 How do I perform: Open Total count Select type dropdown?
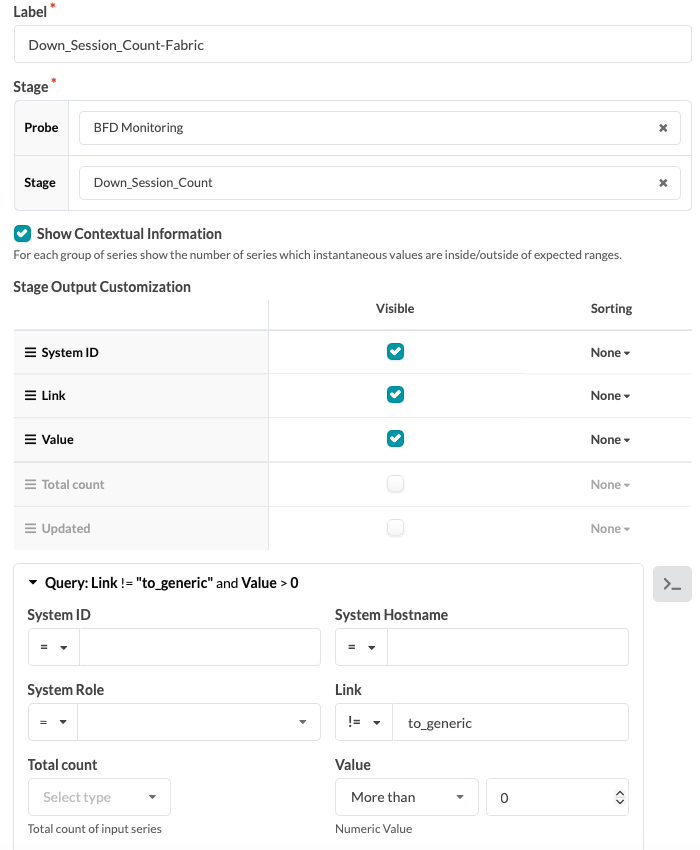99,797
